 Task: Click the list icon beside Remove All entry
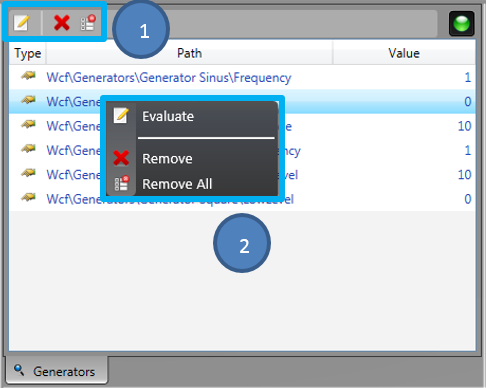(121, 183)
